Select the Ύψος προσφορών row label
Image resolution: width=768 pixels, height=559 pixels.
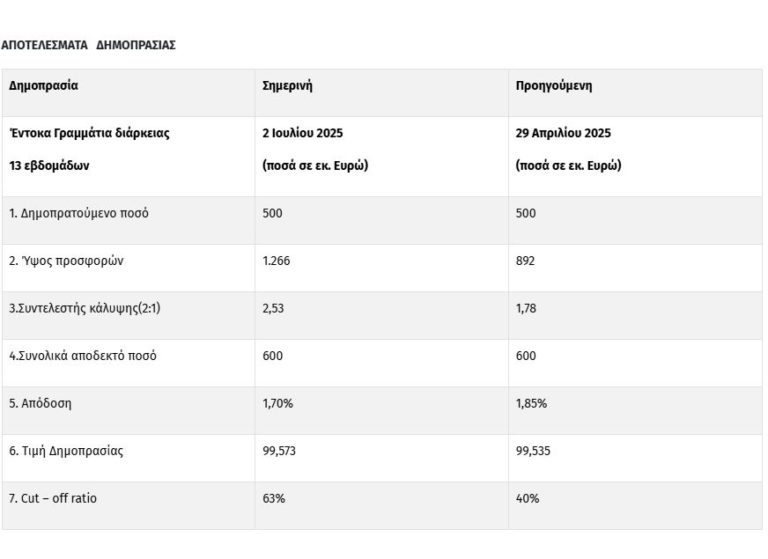pos(66,261)
